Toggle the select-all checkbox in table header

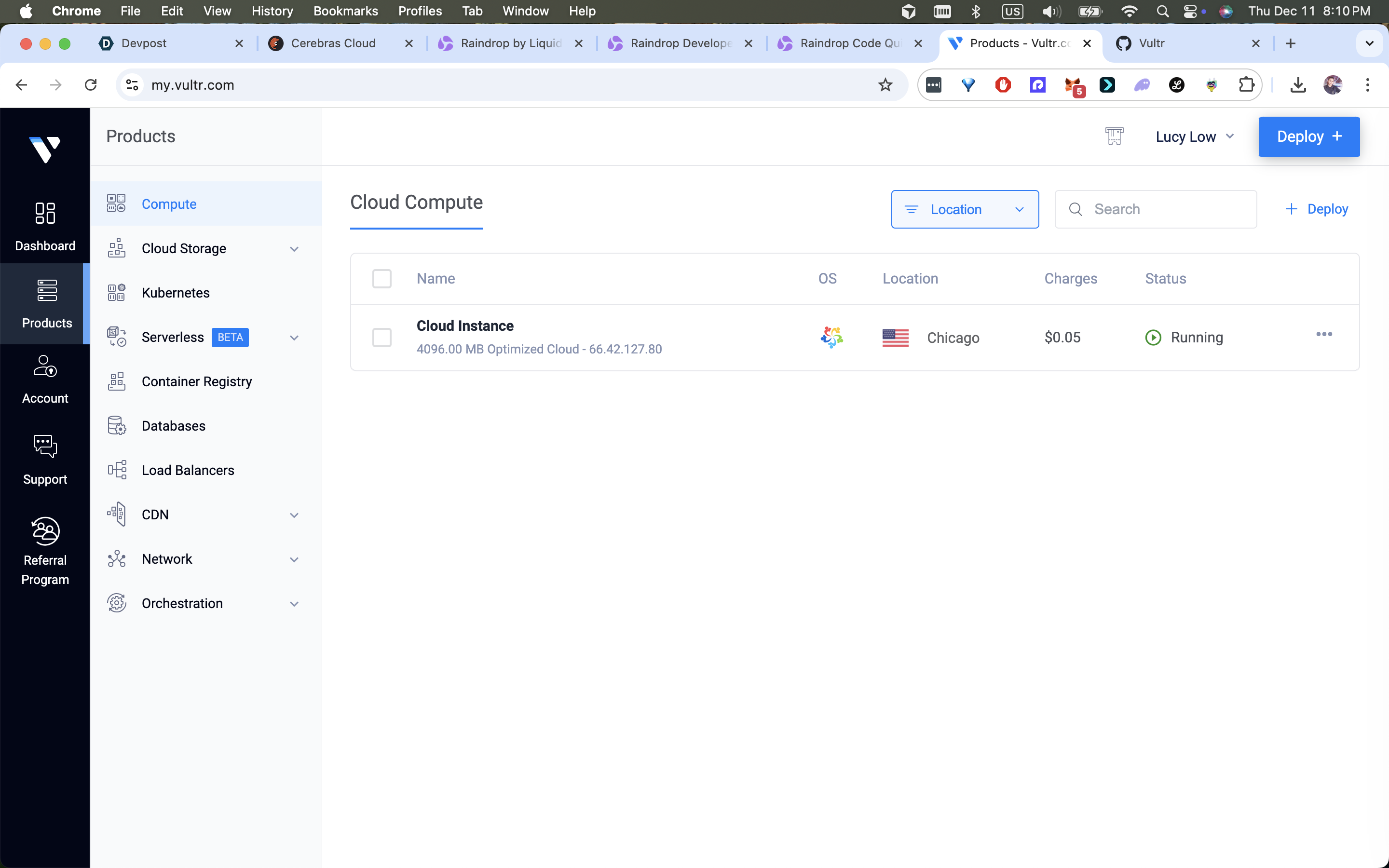click(x=381, y=279)
